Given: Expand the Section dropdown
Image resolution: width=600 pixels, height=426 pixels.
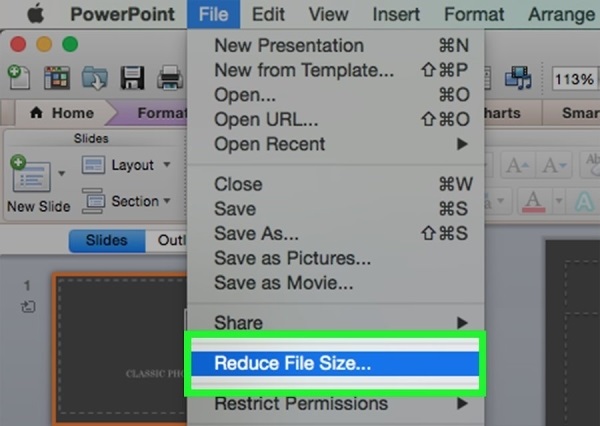Looking at the screenshot, I should [x=166, y=201].
